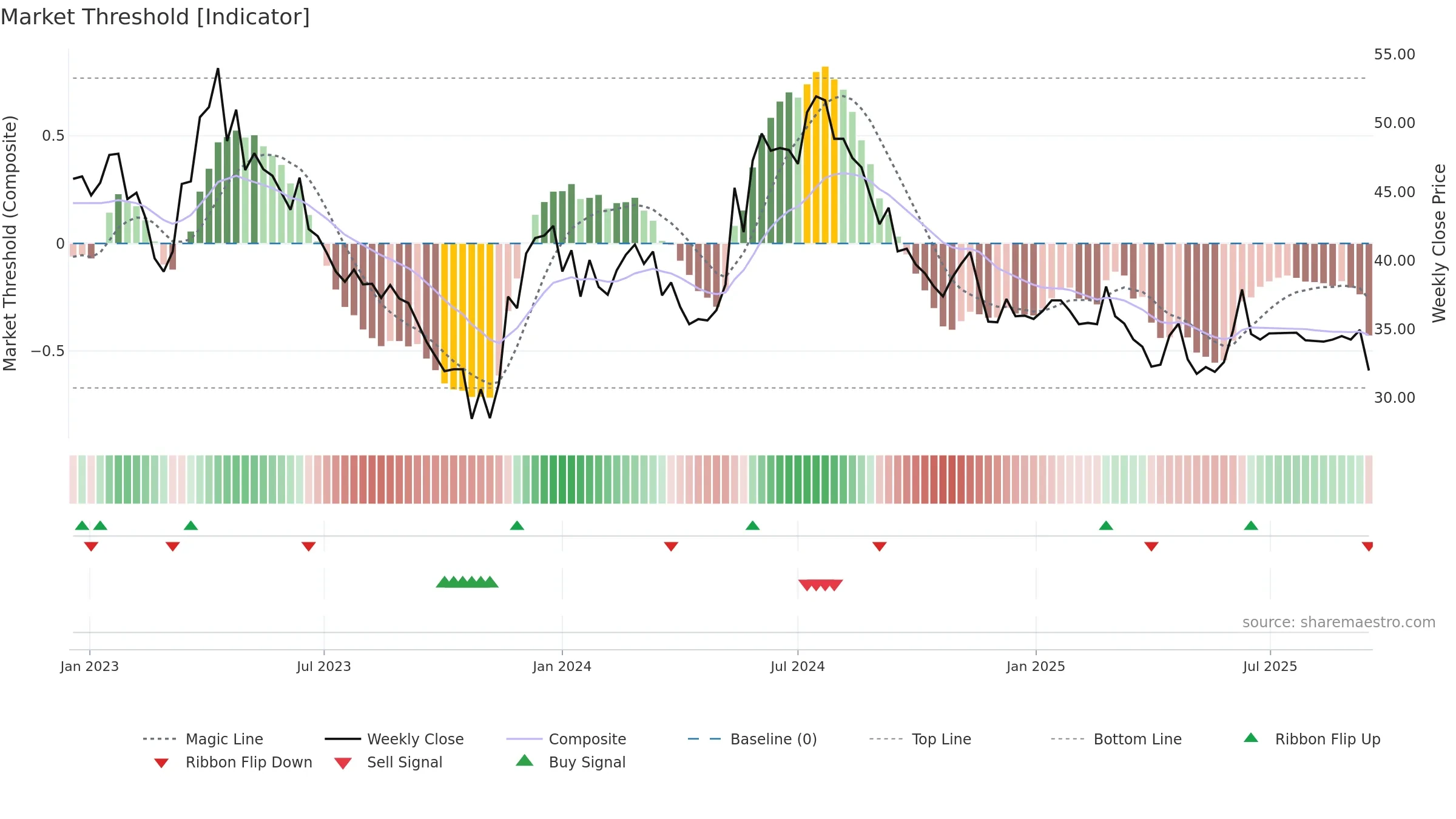Screen dimensions: 1456x819
Task: Toggle the Magic Line legend entry
Action: point(203,739)
